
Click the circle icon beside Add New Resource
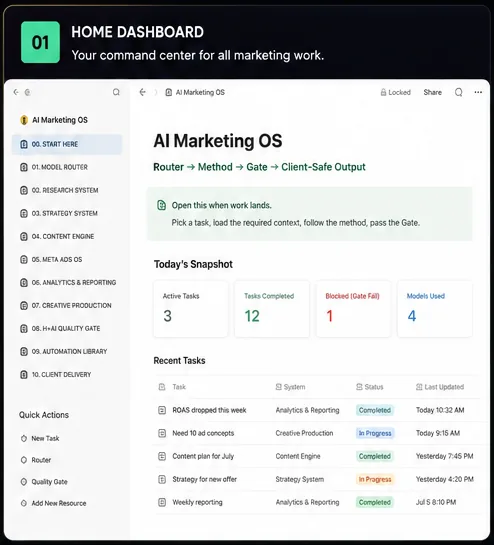[24, 503]
